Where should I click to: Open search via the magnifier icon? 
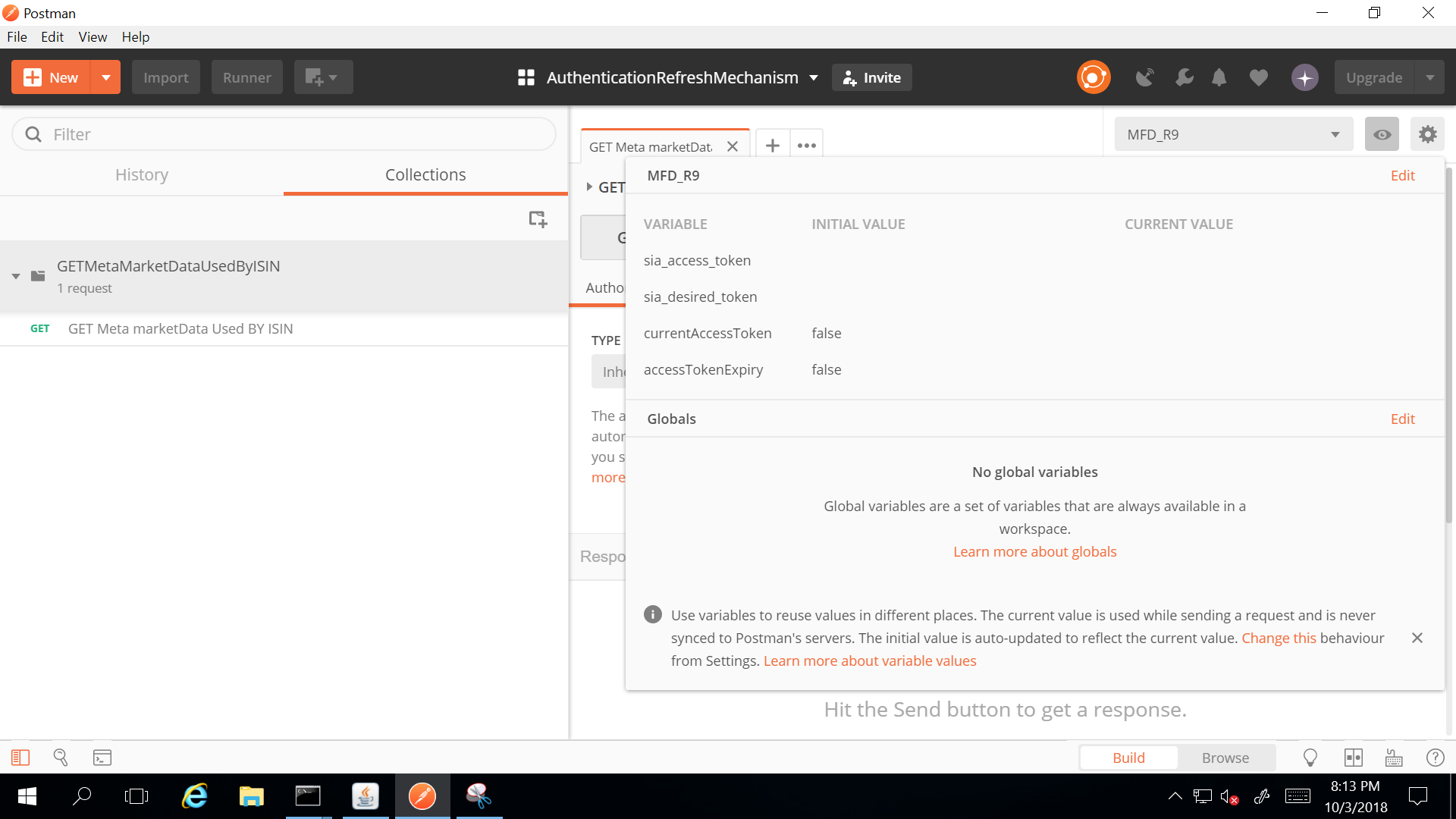[61, 757]
